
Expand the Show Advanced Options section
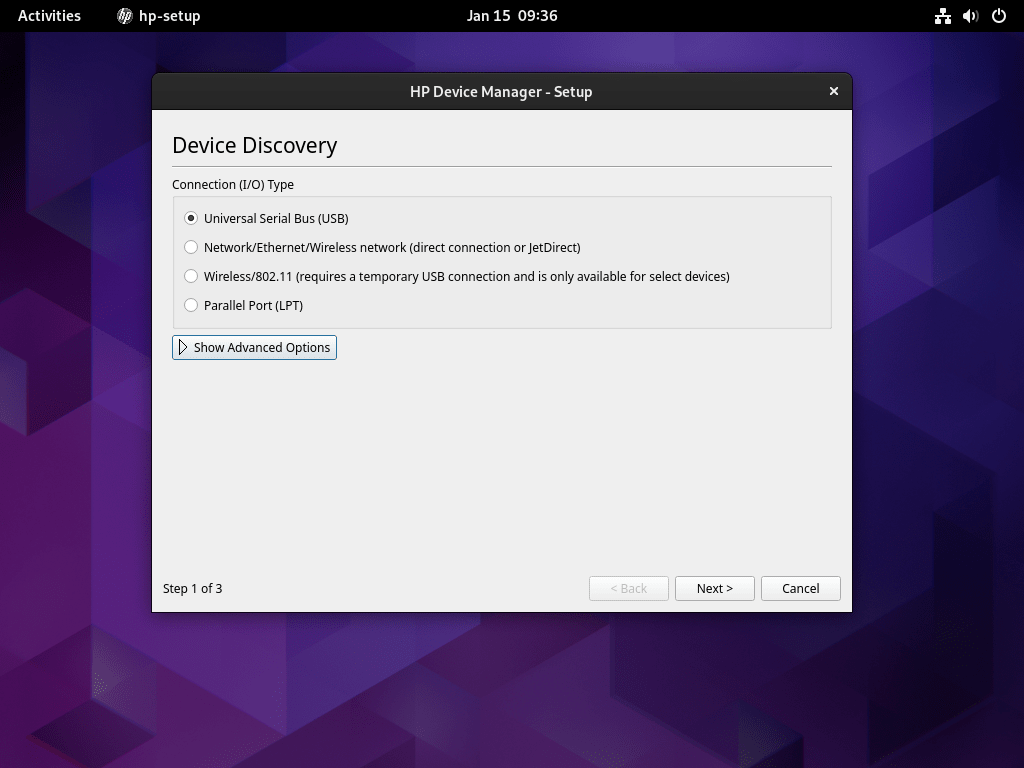coord(254,347)
